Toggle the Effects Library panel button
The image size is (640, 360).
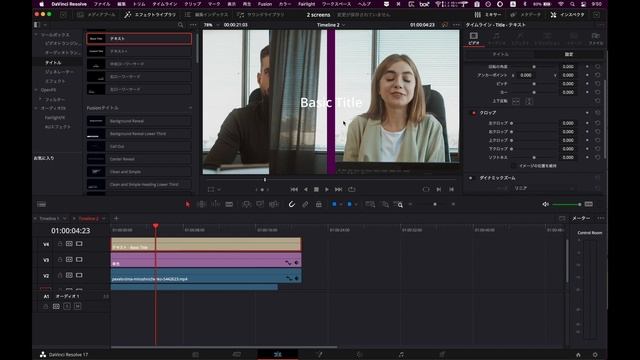150,15
